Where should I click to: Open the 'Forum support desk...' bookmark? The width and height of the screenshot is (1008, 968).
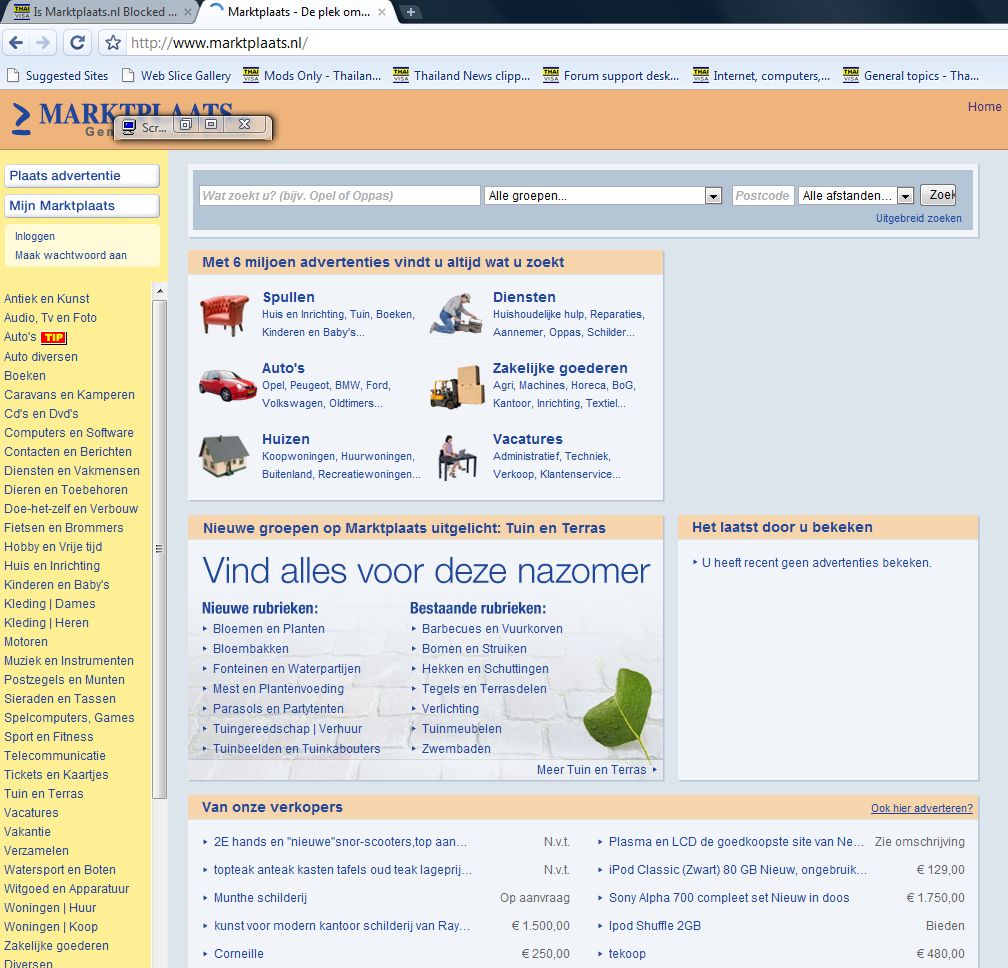click(x=611, y=76)
